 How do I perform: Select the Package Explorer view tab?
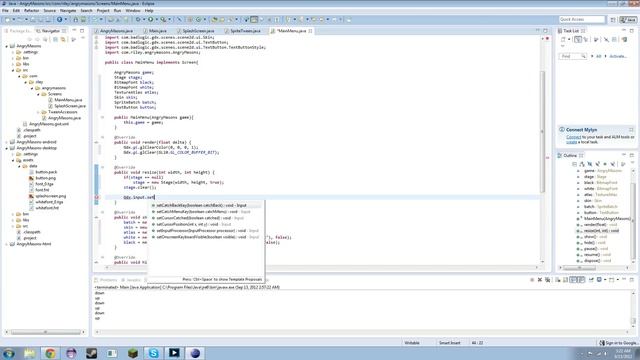pos(19,31)
